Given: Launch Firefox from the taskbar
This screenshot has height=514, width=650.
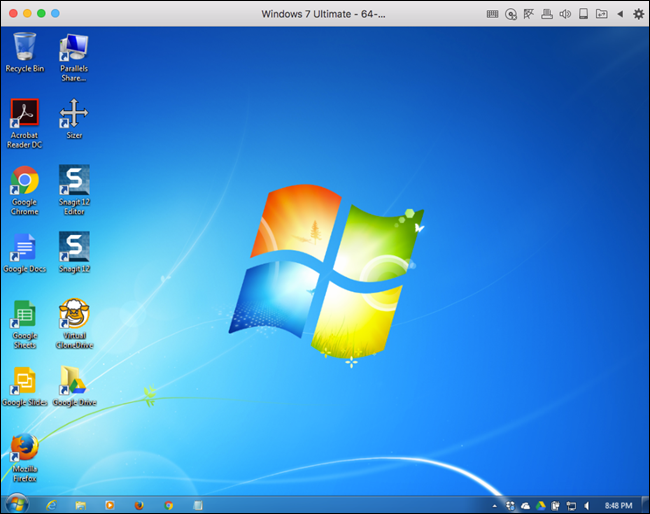Looking at the screenshot, I should [139, 505].
